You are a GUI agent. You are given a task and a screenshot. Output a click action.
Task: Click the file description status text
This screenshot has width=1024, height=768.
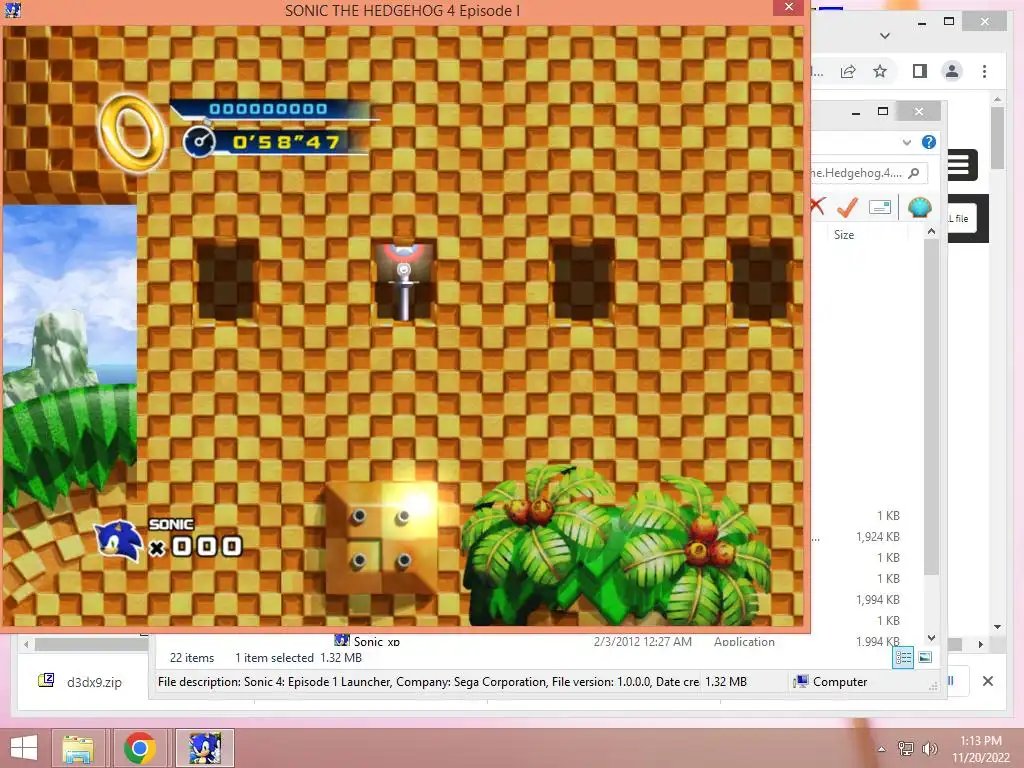(428, 682)
